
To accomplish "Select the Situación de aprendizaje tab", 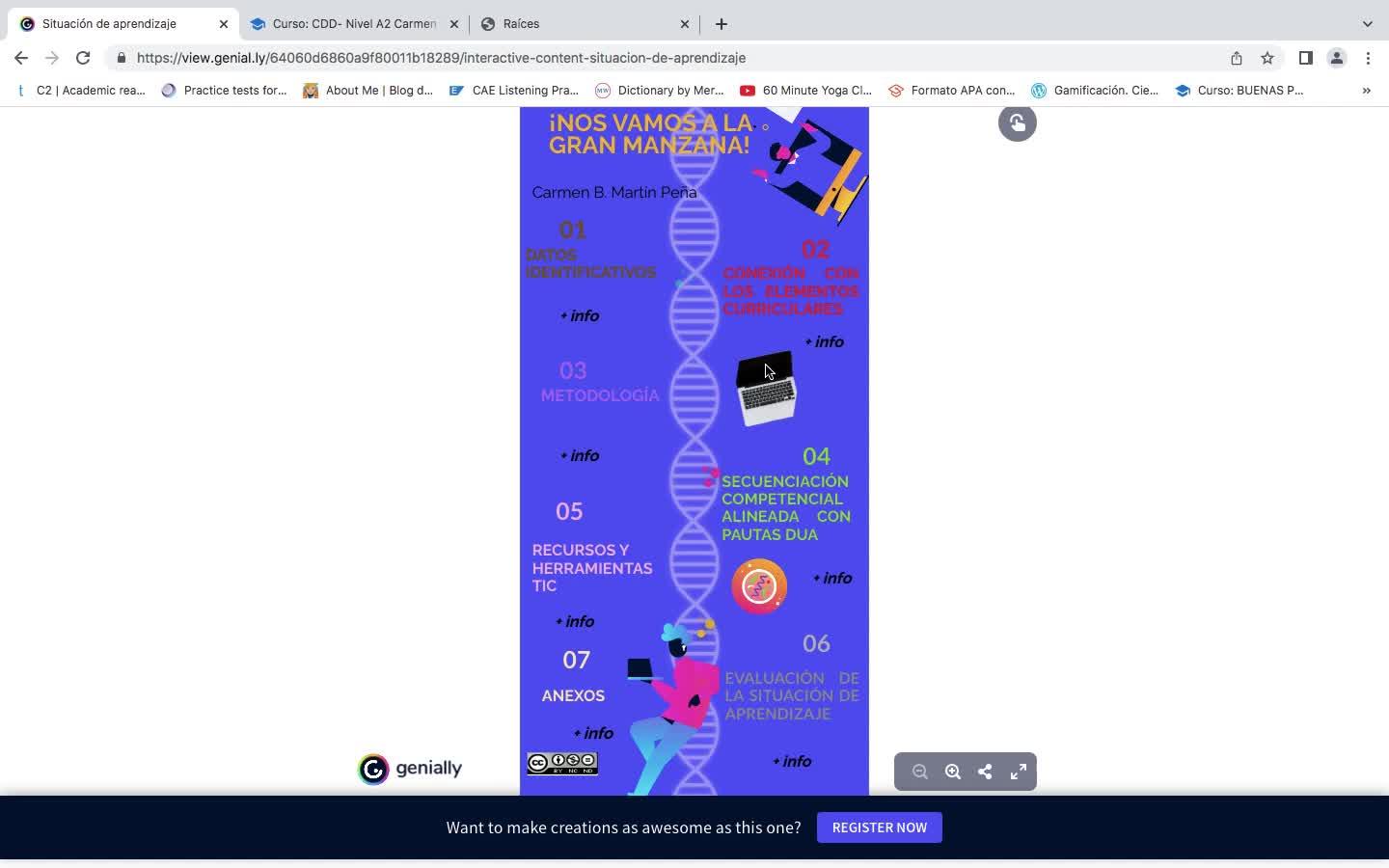I will 123,24.
